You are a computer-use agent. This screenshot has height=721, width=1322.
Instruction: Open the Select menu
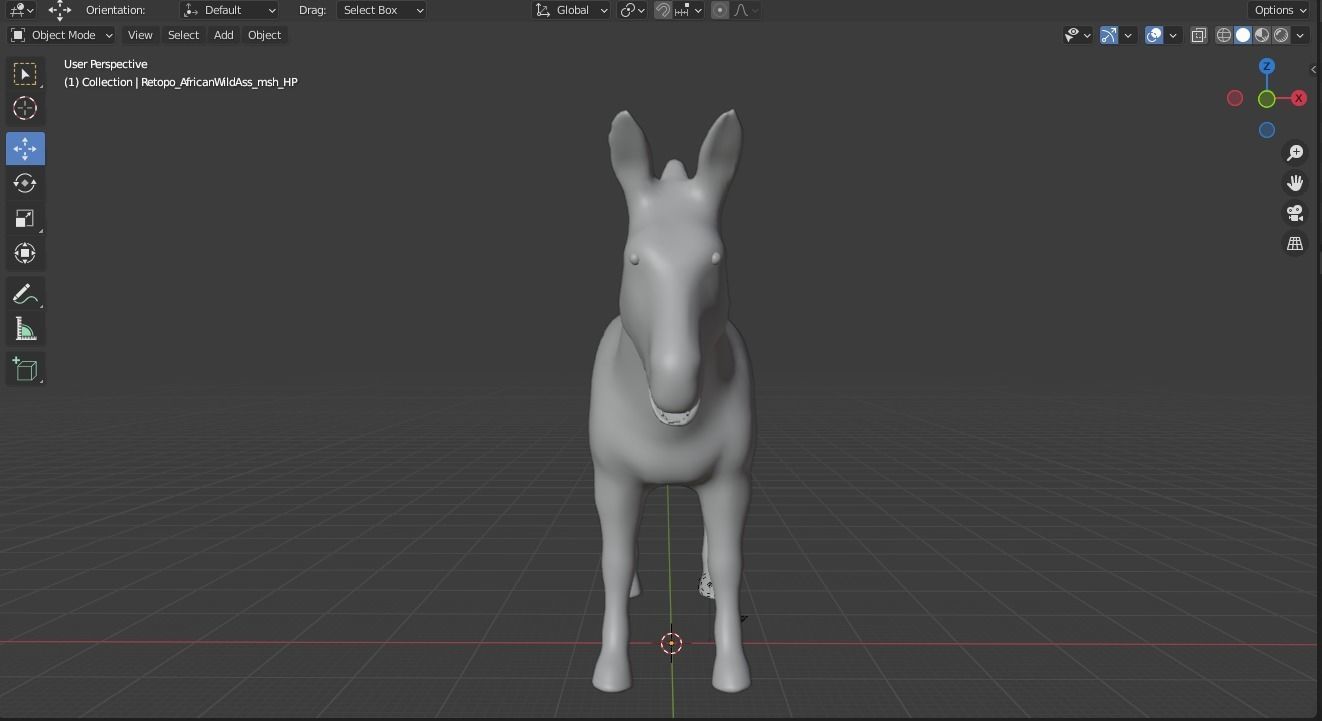point(183,35)
